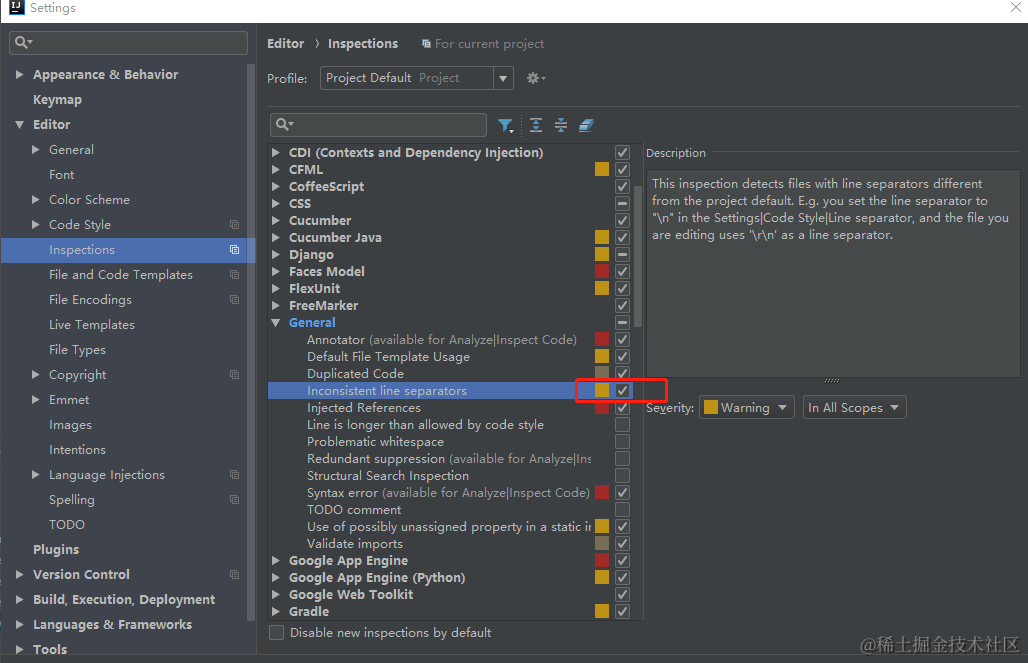The width and height of the screenshot is (1028, 663).
Task: Open Live Templates settings
Action: (x=92, y=325)
